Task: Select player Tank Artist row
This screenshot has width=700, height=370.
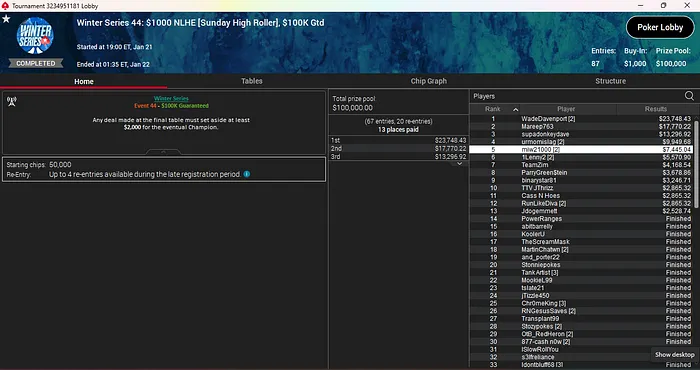Action: pyautogui.click(x=581, y=272)
